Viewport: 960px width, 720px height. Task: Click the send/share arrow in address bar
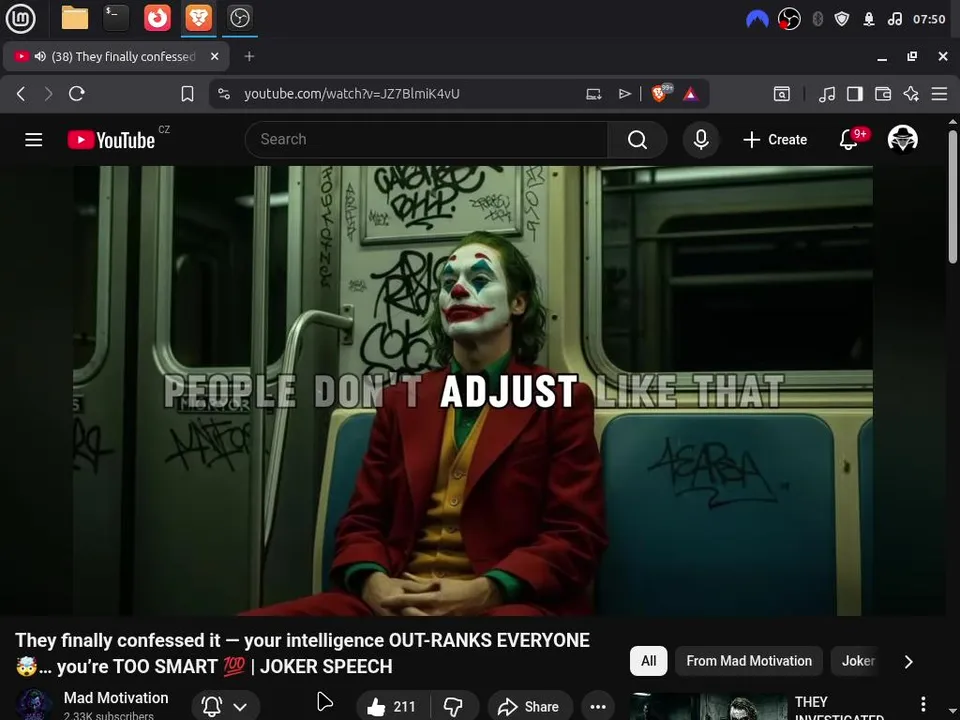tap(624, 94)
